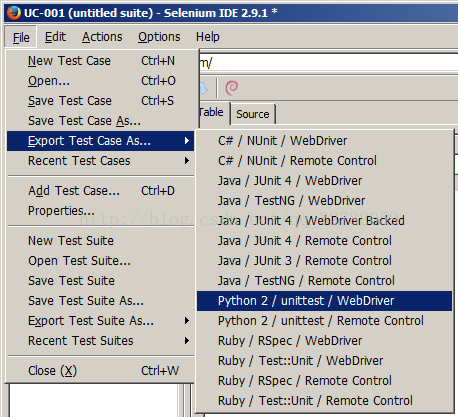Select Open Test Suite...
This screenshot has height=417, width=458.
click(100, 261)
